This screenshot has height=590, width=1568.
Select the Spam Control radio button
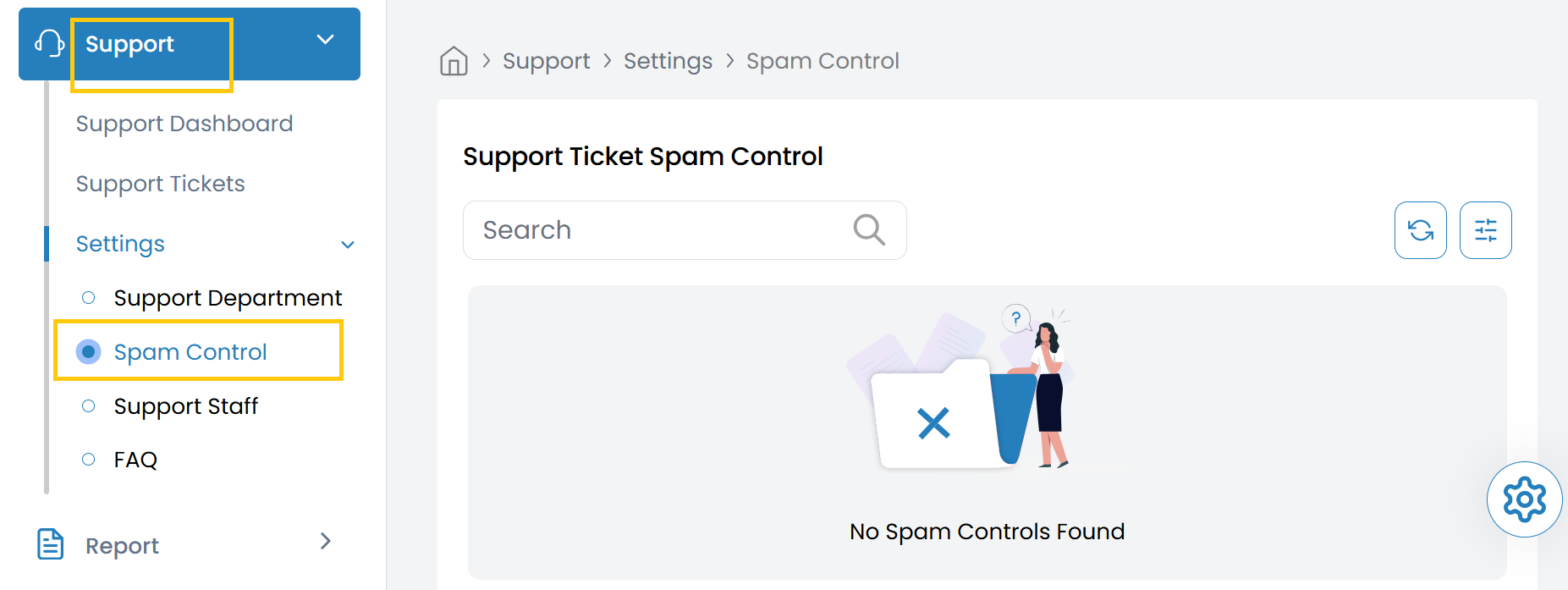(88, 351)
